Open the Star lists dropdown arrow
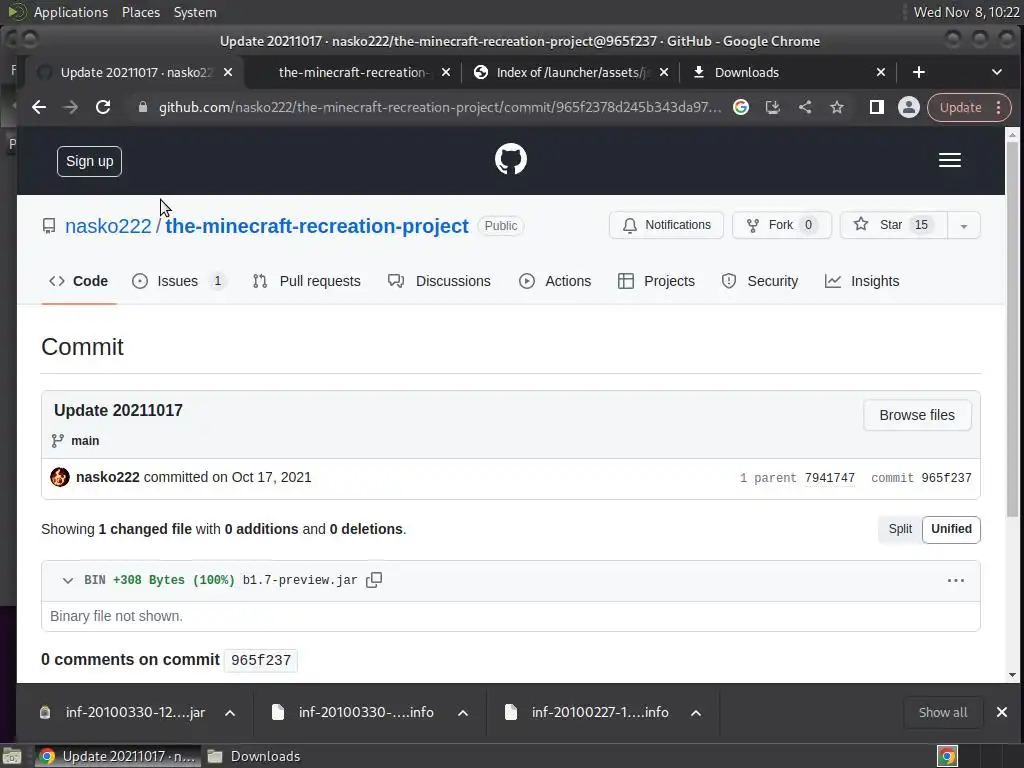1024x768 pixels. (963, 225)
